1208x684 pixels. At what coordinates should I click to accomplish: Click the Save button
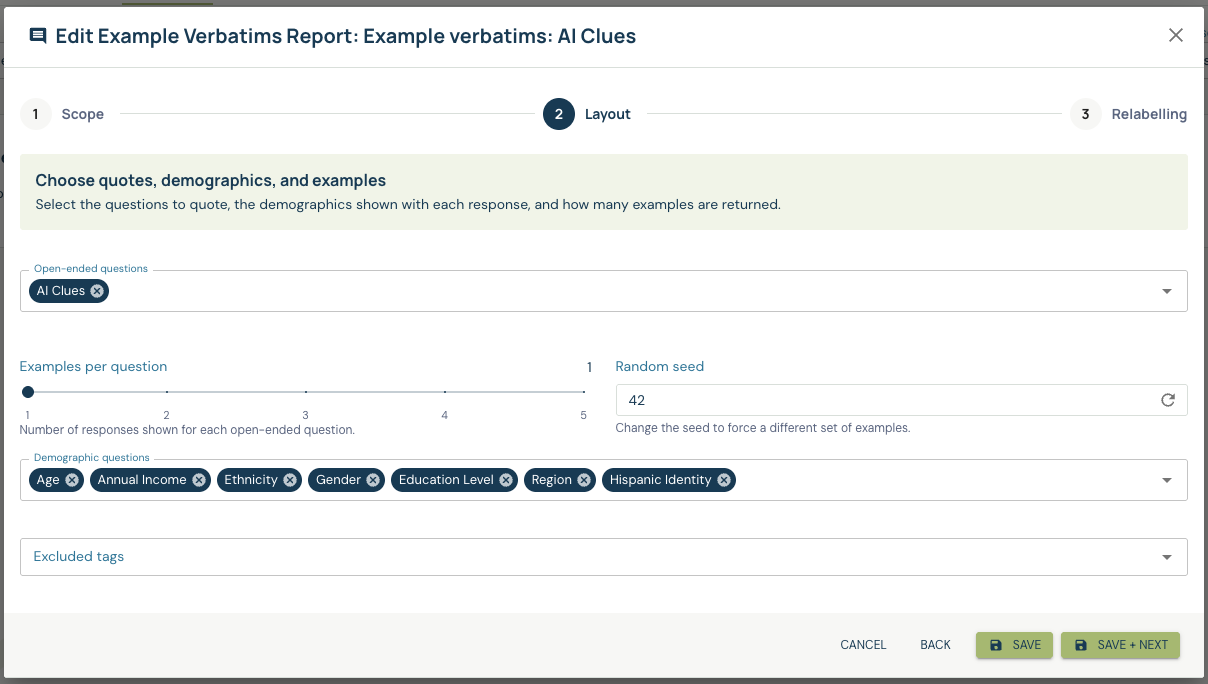(x=1014, y=645)
